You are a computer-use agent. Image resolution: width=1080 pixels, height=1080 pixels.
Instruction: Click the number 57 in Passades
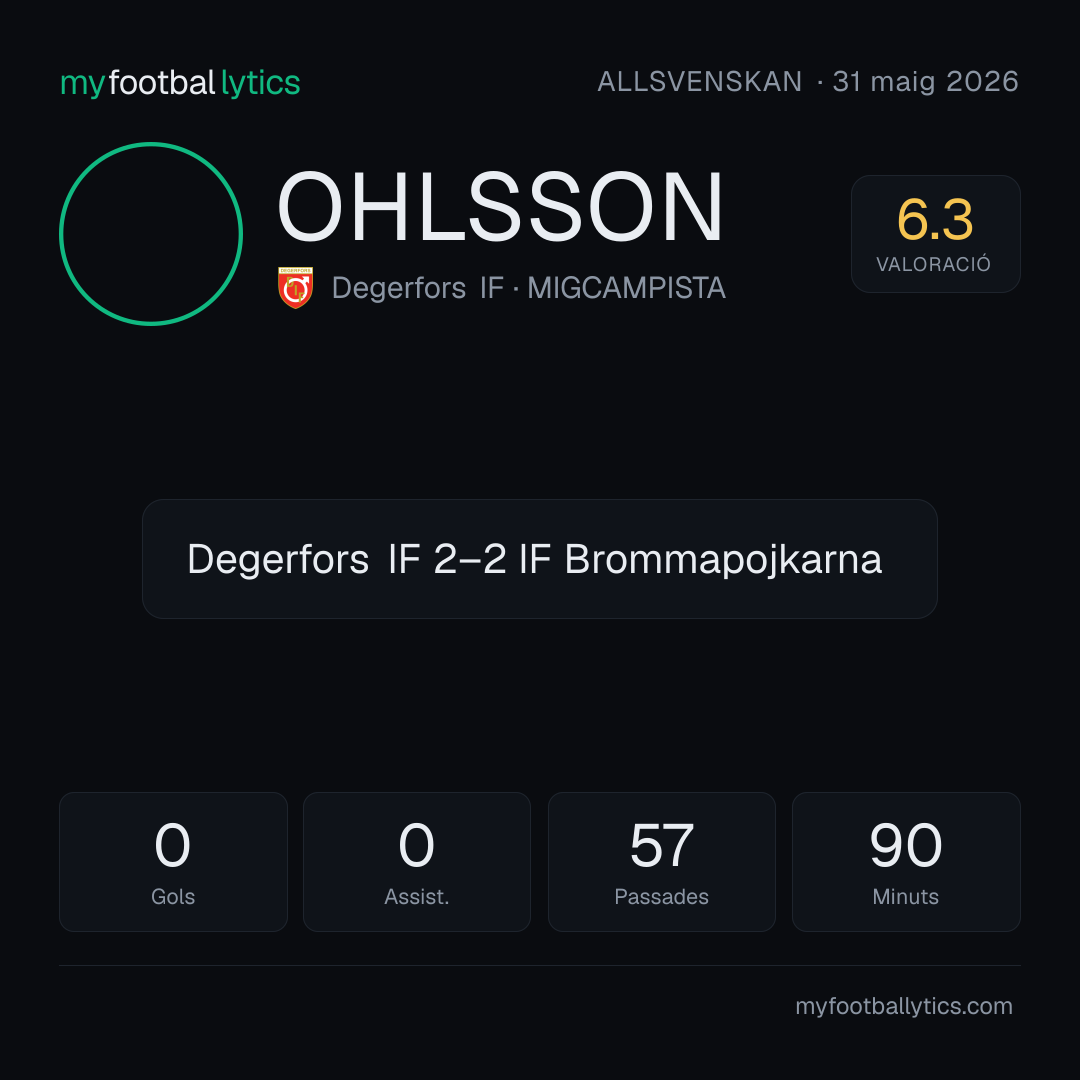point(661,845)
